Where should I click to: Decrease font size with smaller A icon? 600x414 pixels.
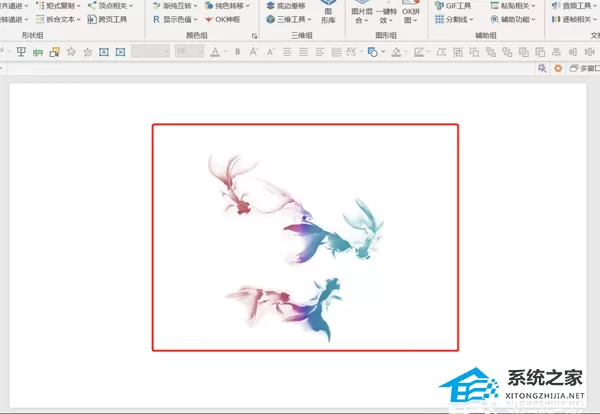271,52
